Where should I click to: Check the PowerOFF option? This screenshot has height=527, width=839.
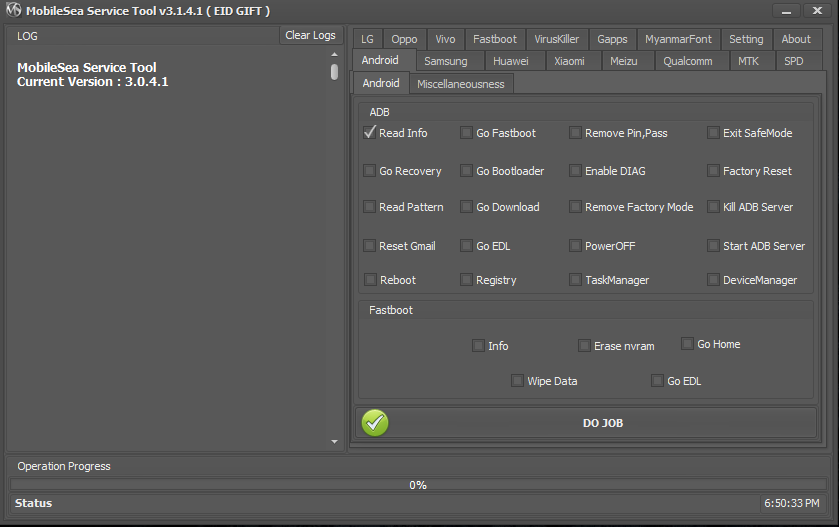[x=575, y=246]
